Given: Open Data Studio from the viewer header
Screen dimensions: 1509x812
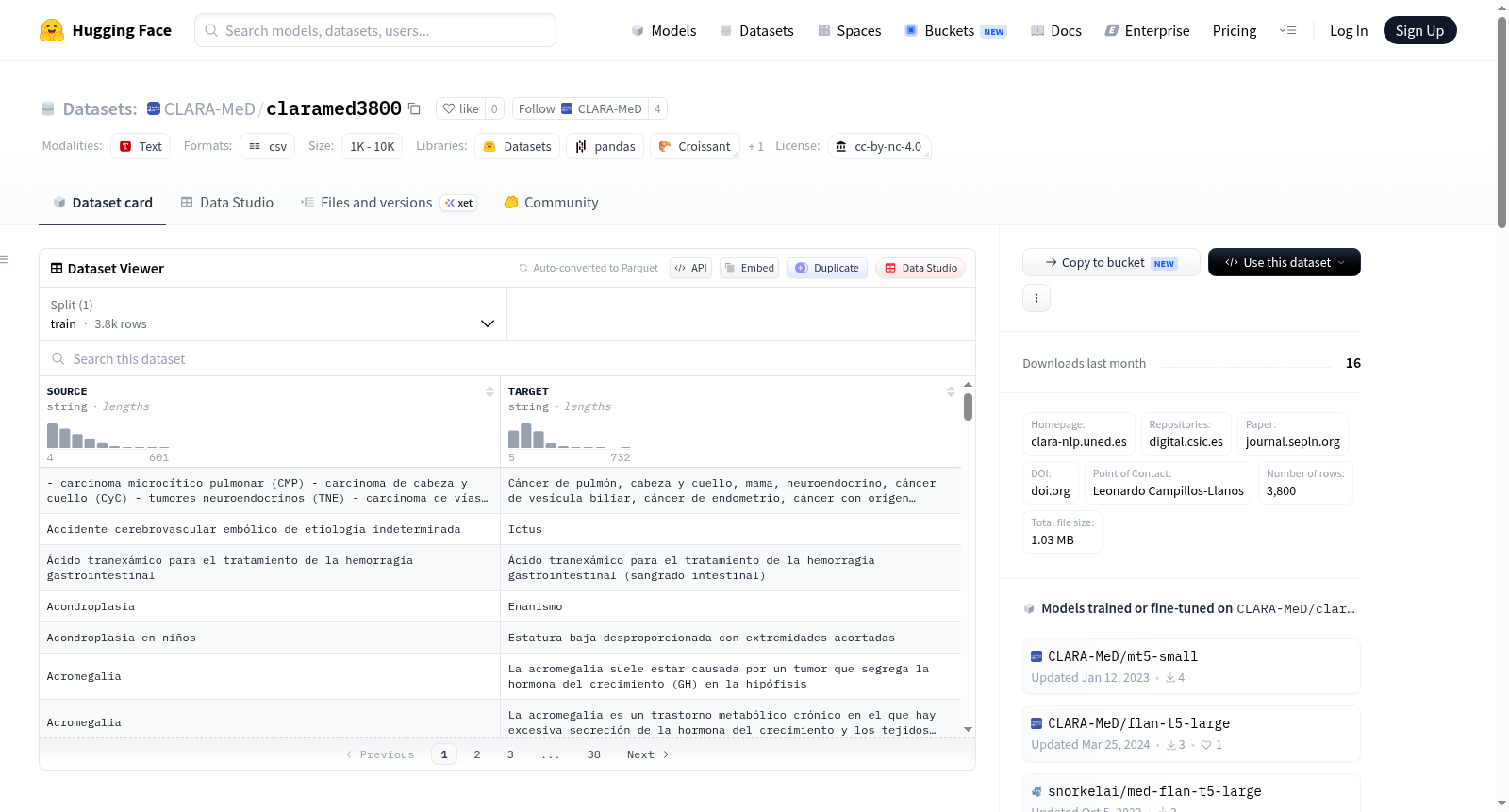Looking at the screenshot, I should (x=920, y=268).
